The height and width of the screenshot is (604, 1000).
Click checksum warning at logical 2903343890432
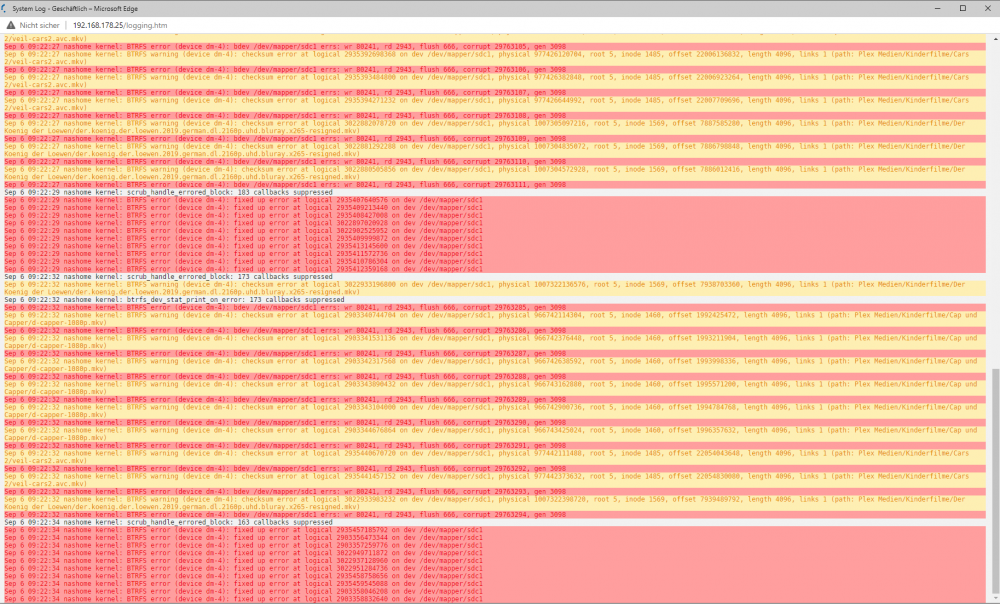[494, 388]
